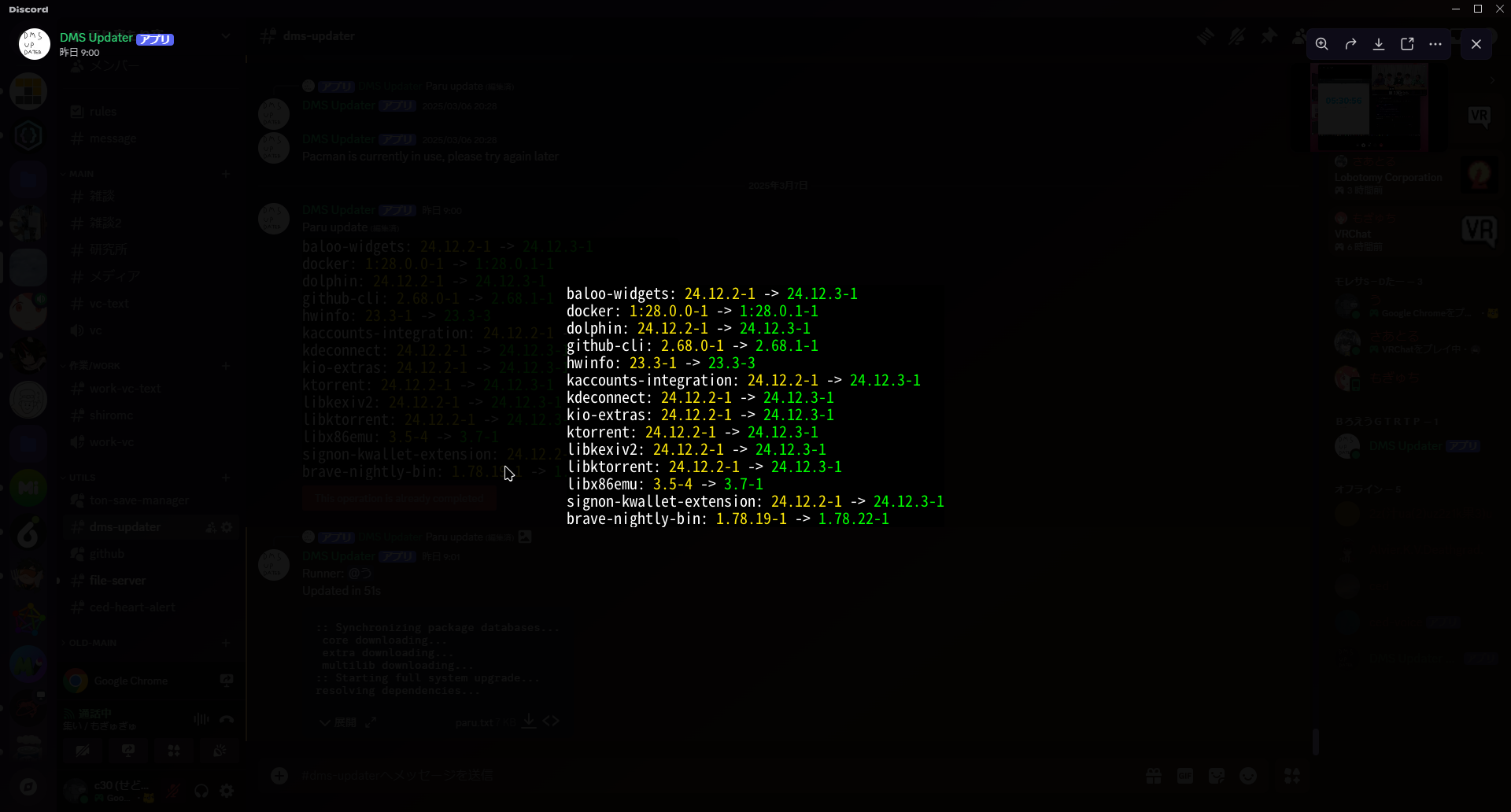Click the DMS Updater name above the timestamp
Screen dimensions: 1511x812
[96, 38]
